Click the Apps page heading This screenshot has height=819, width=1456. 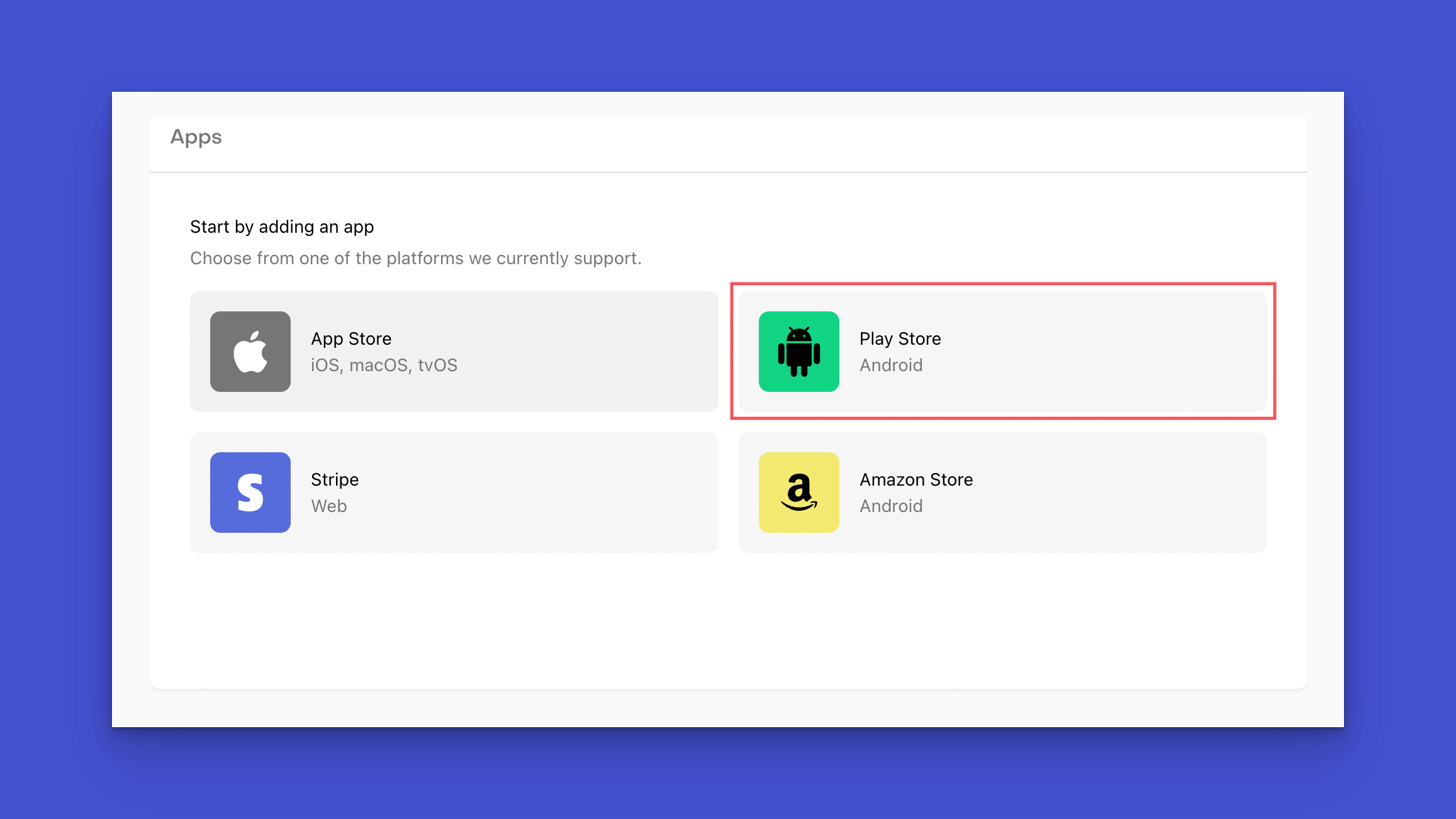pos(196,137)
